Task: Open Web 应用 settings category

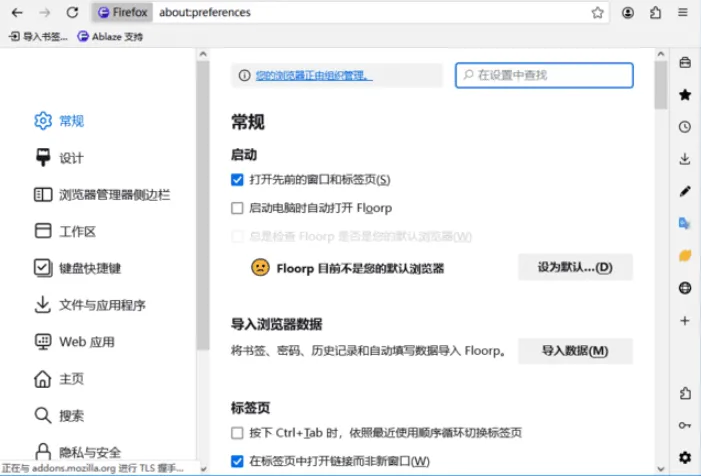Action: (x=75, y=342)
